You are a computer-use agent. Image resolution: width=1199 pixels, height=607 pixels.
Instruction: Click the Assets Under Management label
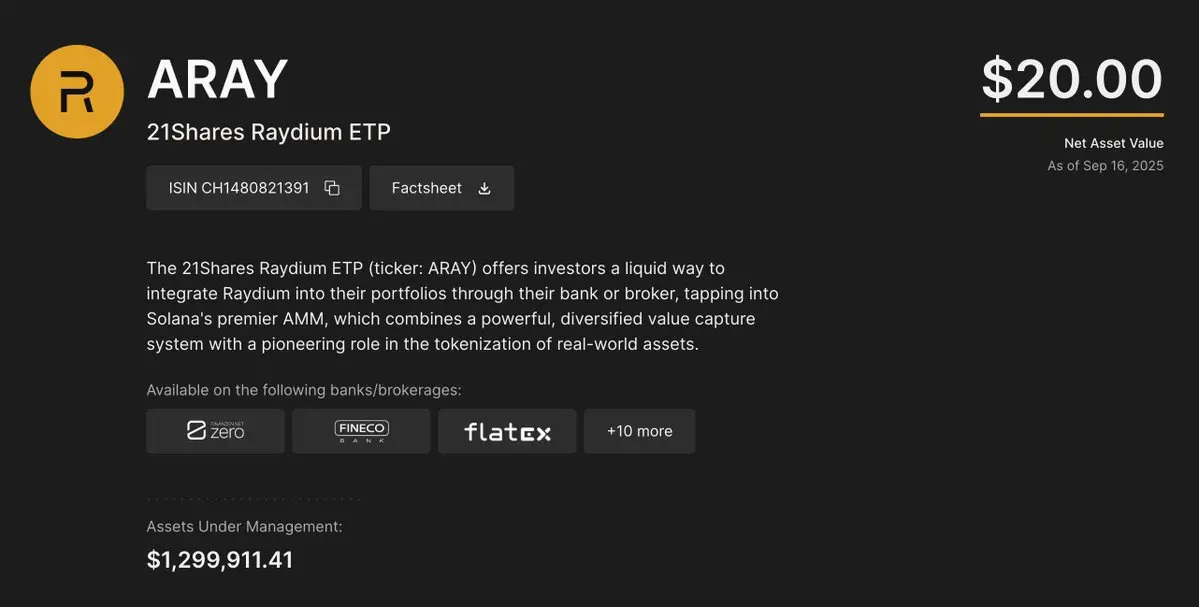pyautogui.click(x=245, y=527)
